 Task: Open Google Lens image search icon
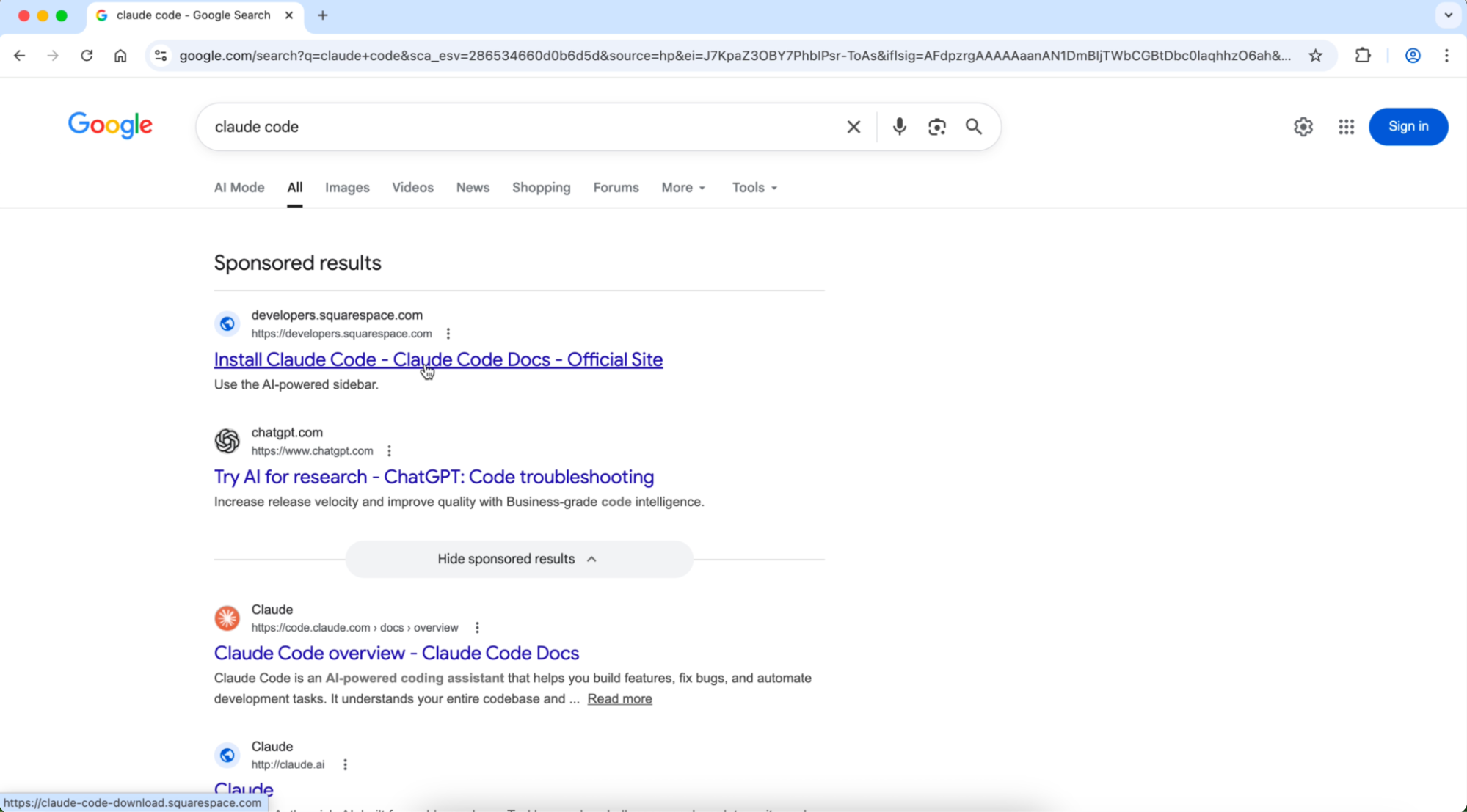coord(936,126)
